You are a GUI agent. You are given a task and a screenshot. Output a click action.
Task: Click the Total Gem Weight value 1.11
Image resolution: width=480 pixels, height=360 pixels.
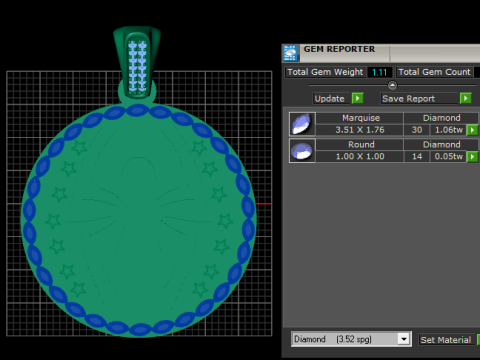(x=379, y=72)
